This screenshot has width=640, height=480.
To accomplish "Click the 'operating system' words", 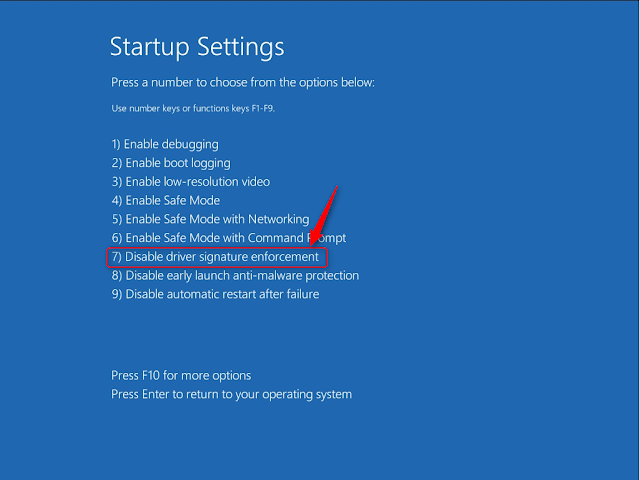I will pyautogui.click(x=307, y=395).
